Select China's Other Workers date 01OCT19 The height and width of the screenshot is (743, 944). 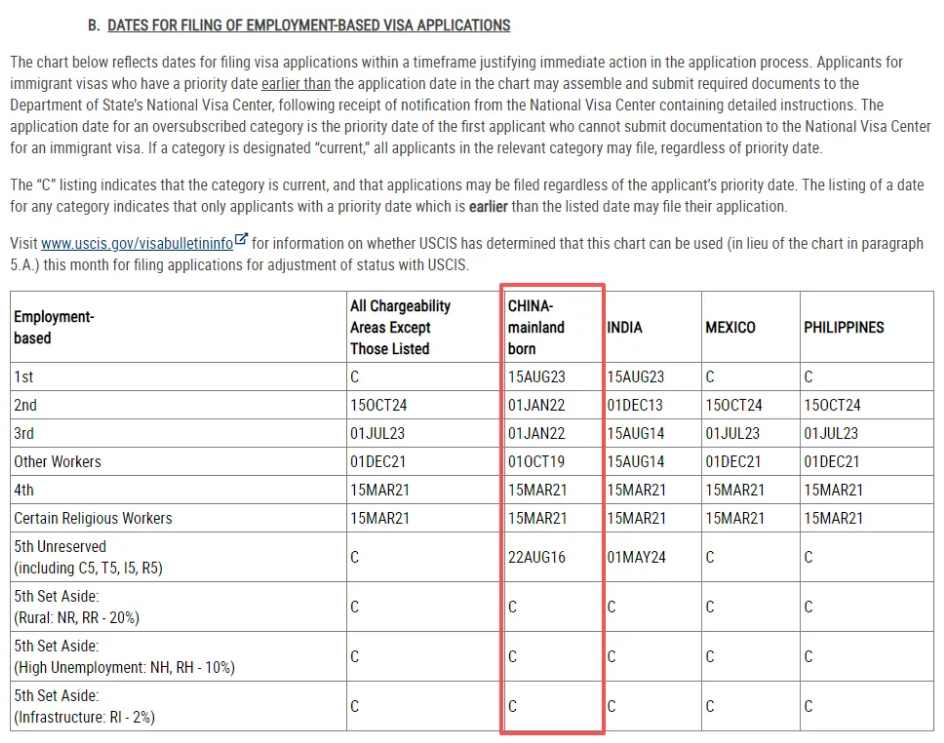coord(537,461)
